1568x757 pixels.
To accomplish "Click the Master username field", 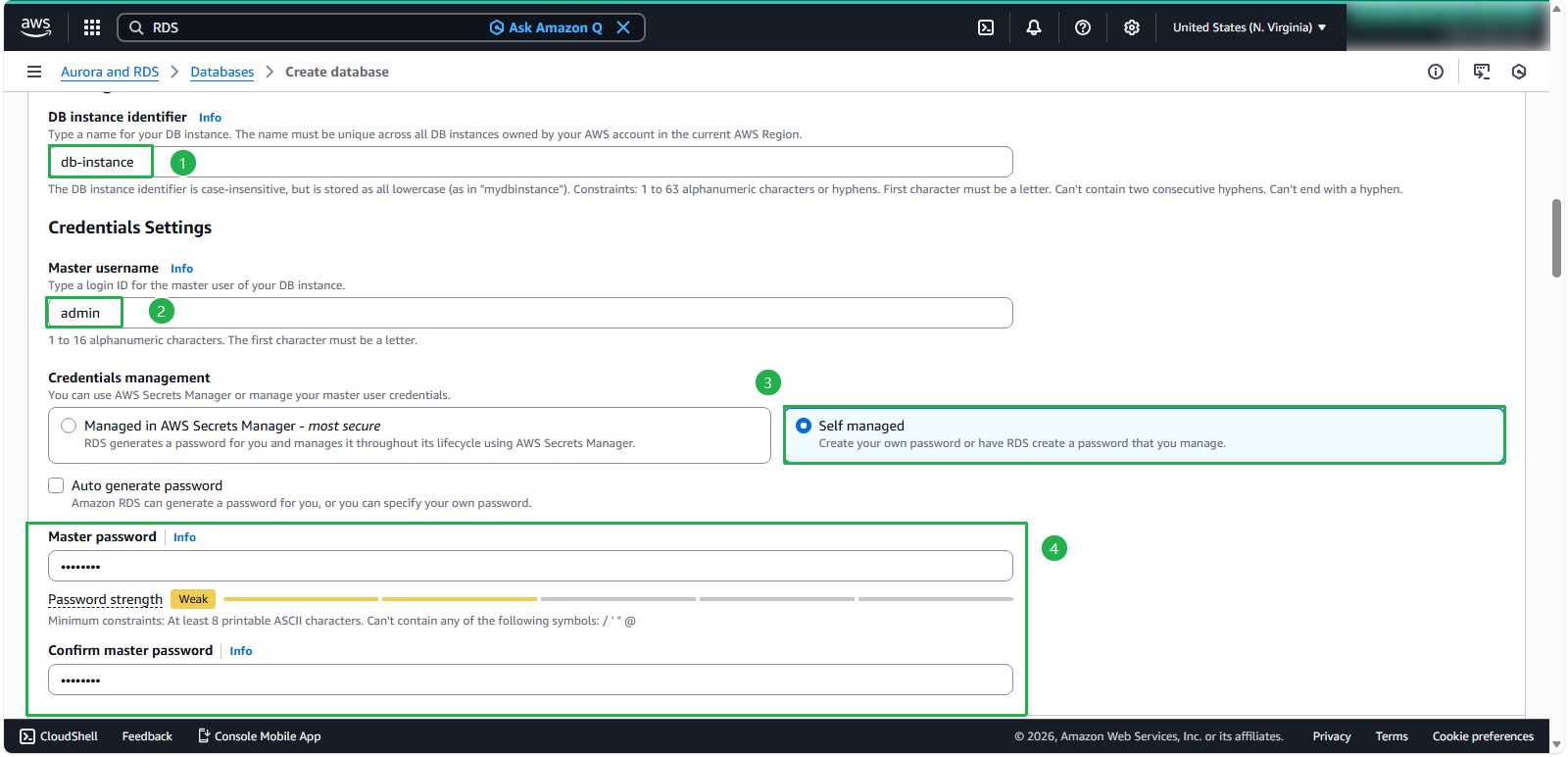I will click(530, 313).
